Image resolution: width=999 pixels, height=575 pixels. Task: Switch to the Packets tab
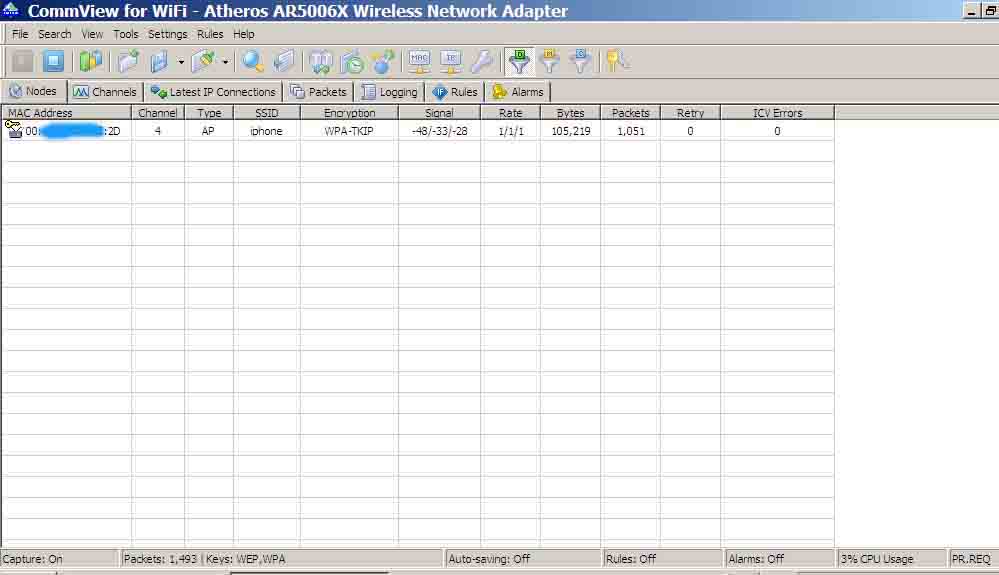pos(319,92)
